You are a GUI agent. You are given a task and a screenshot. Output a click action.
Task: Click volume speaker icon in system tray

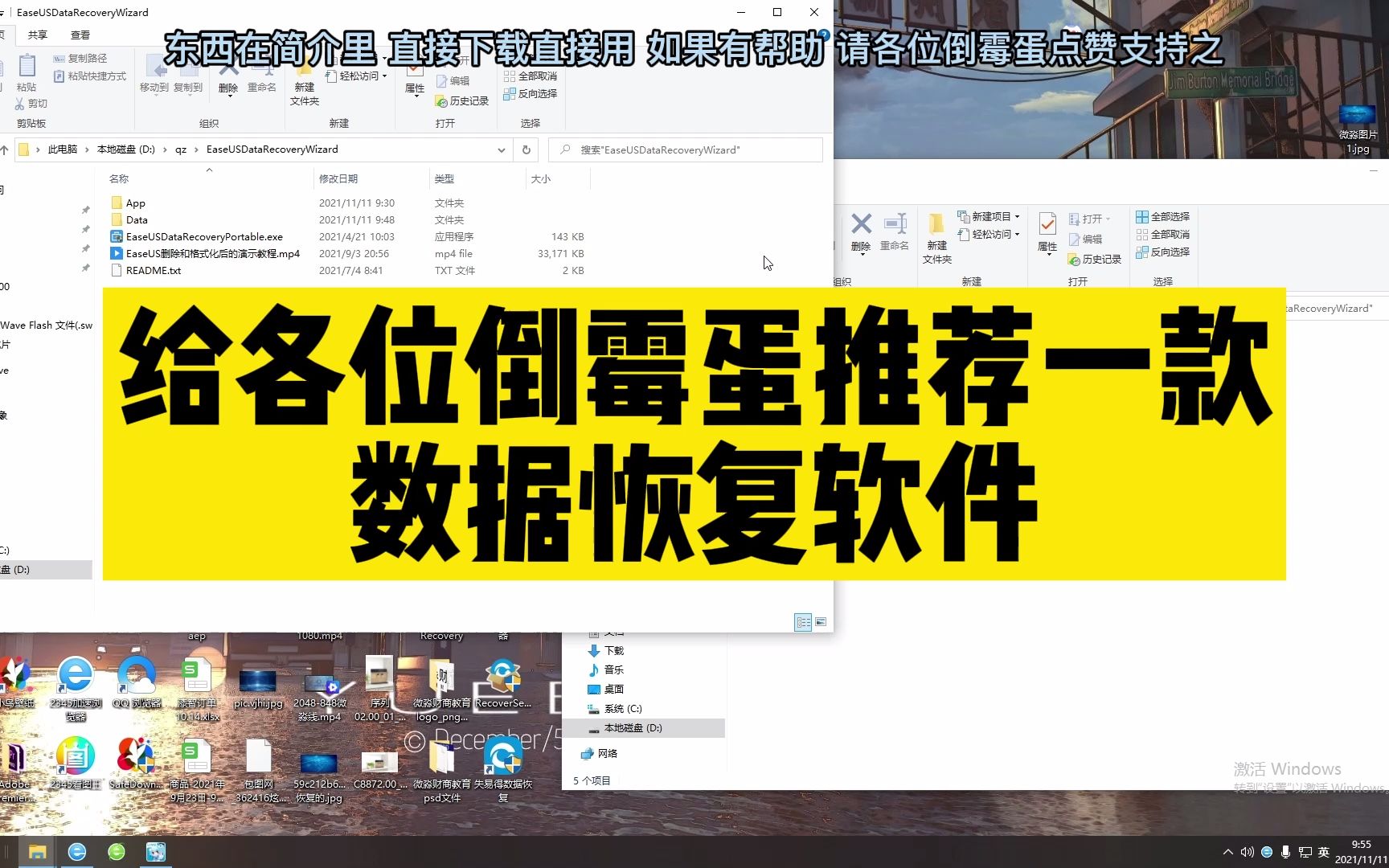1247,852
